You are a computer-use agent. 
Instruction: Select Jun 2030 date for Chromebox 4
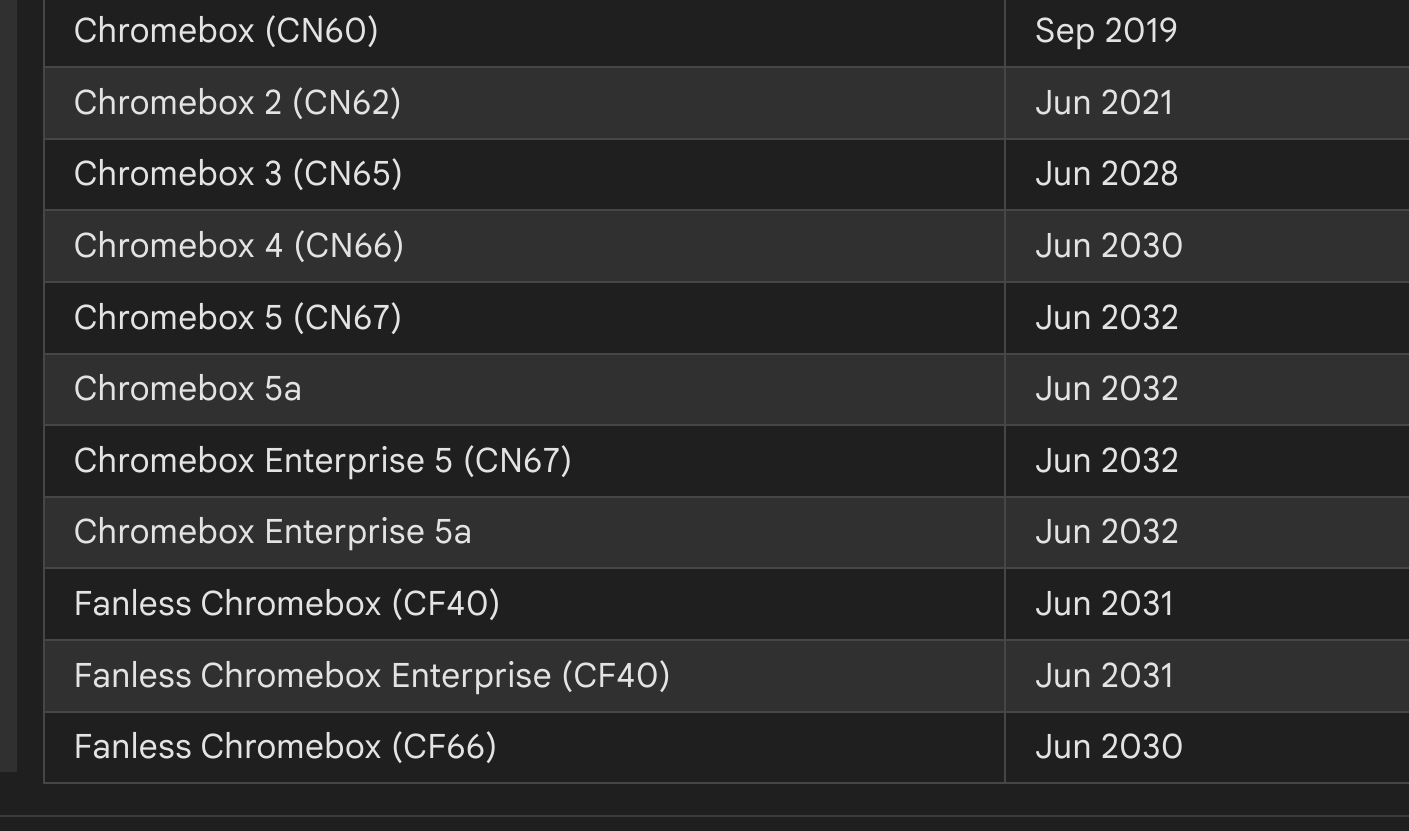tap(1109, 246)
